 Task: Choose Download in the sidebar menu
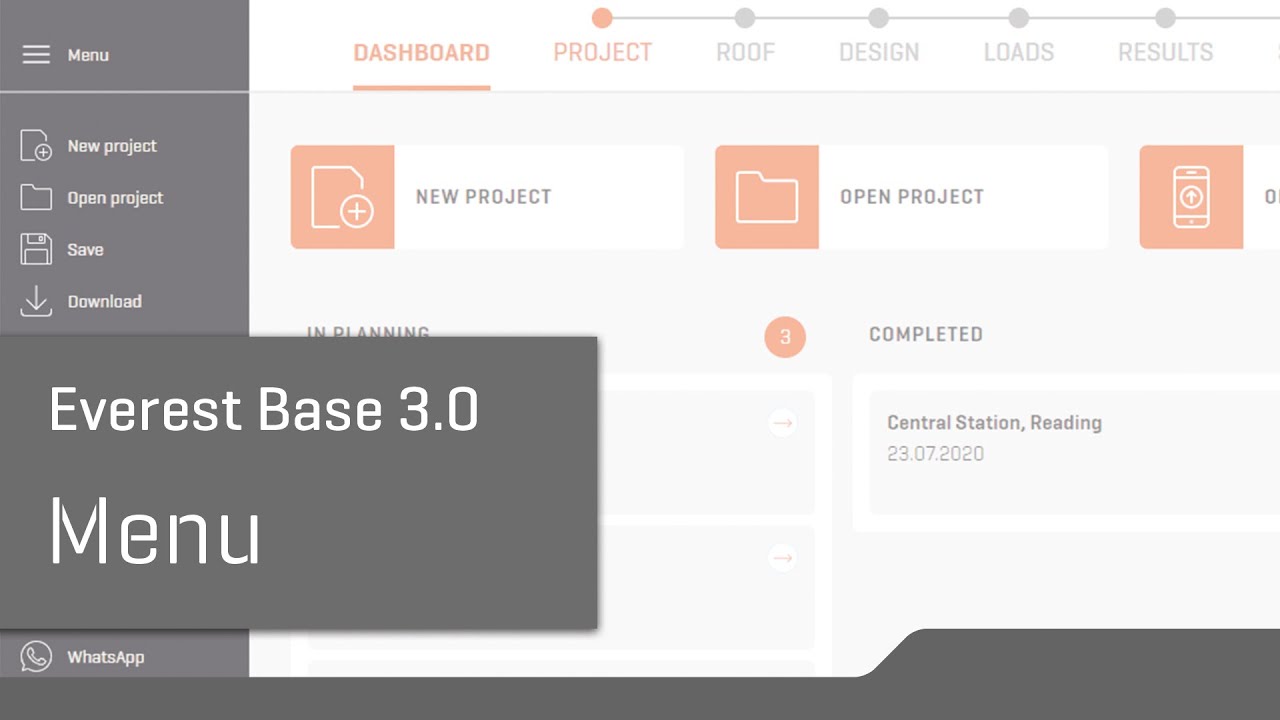[104, 301]
